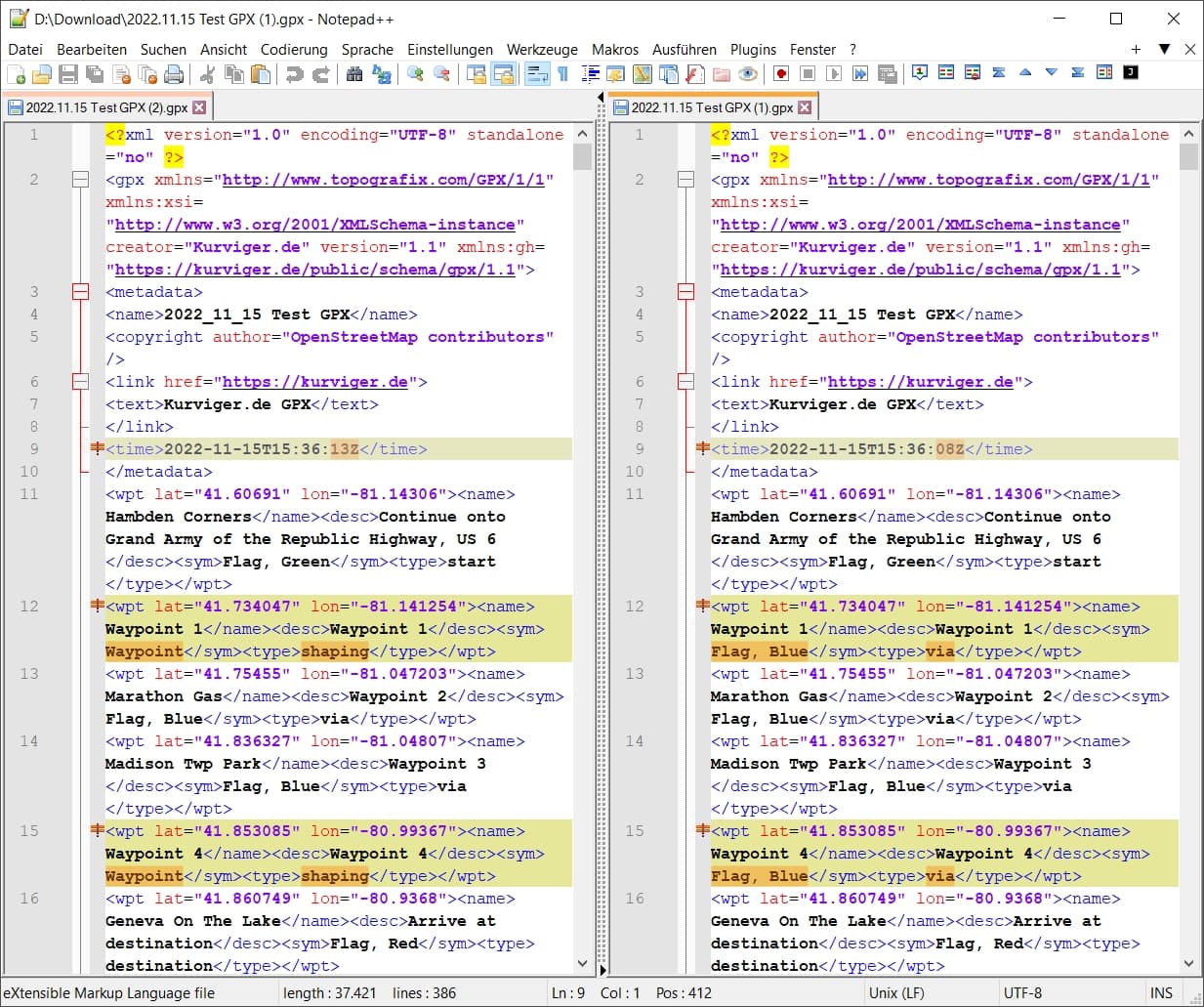Image resolution: width=1204 pixels, height=1007 pixels.
Task: Click the Copy toolbar icon
Action: click(x=234, y=74)
